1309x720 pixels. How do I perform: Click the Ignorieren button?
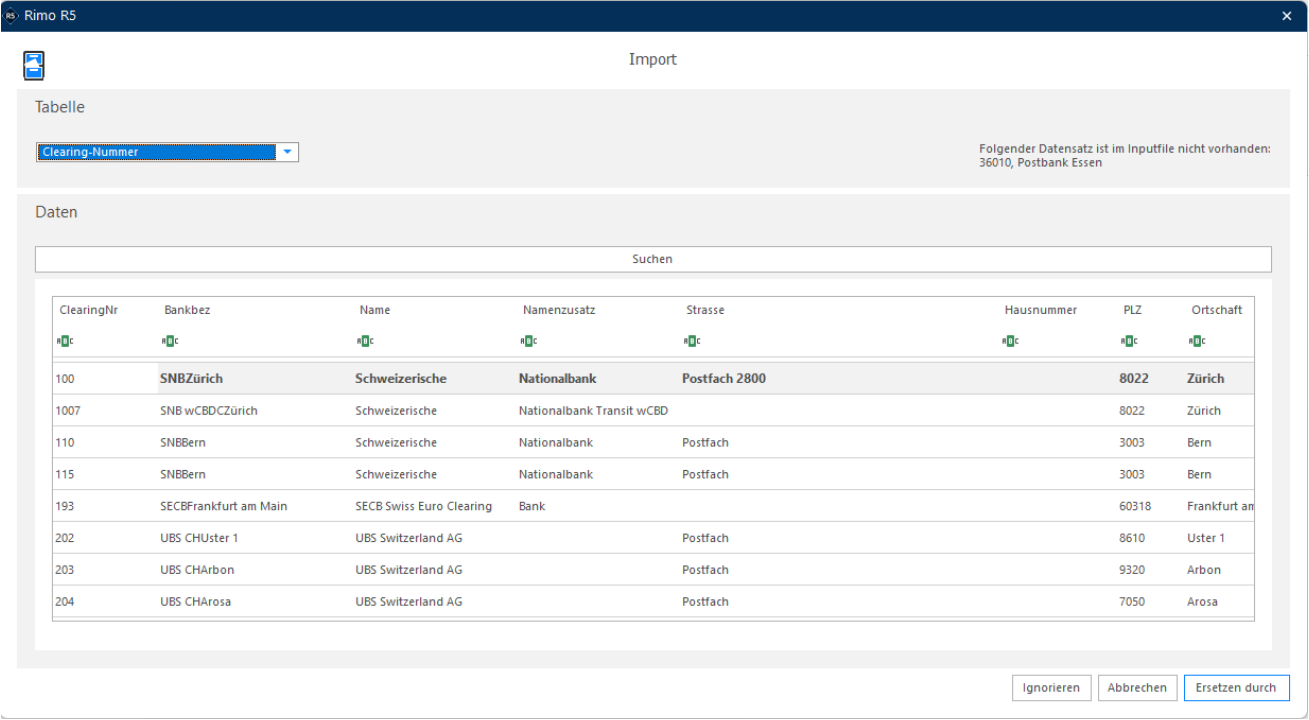(x=1051, y=688)
